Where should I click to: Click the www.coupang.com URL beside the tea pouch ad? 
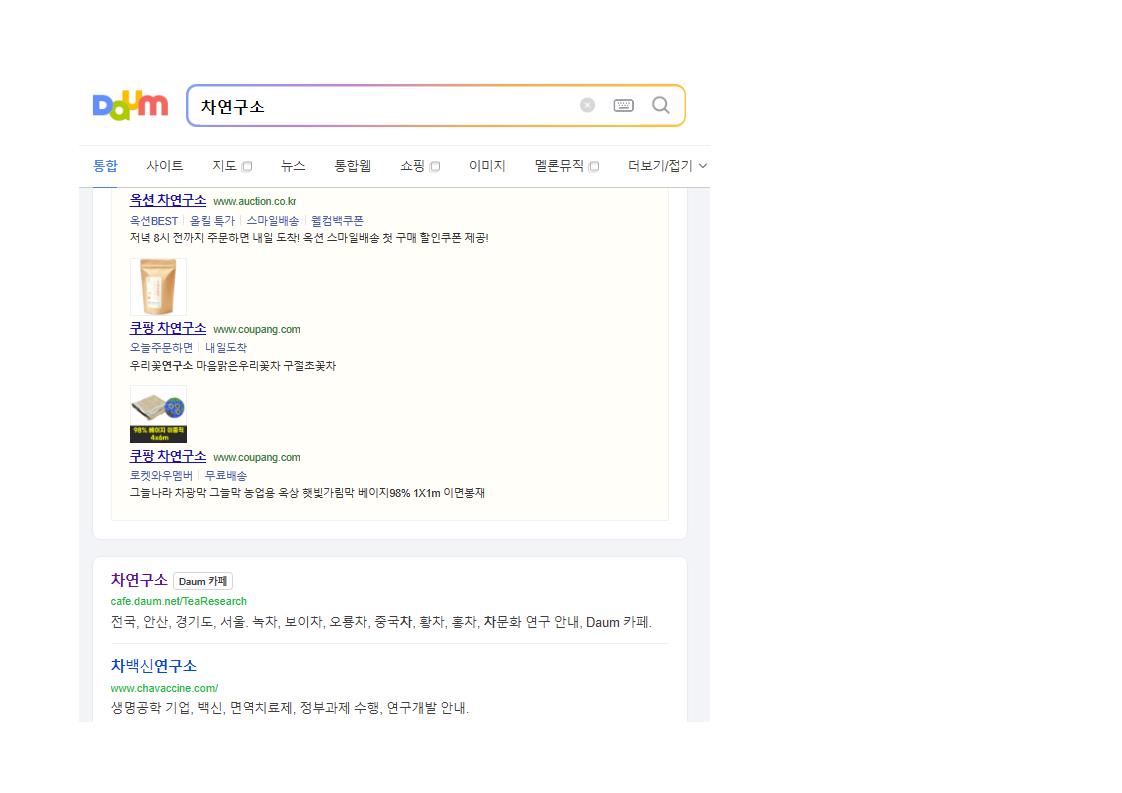257,329
